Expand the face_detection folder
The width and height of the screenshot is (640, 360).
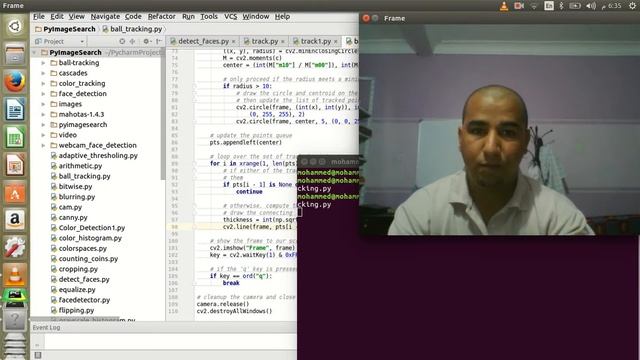tap(43, 94)
